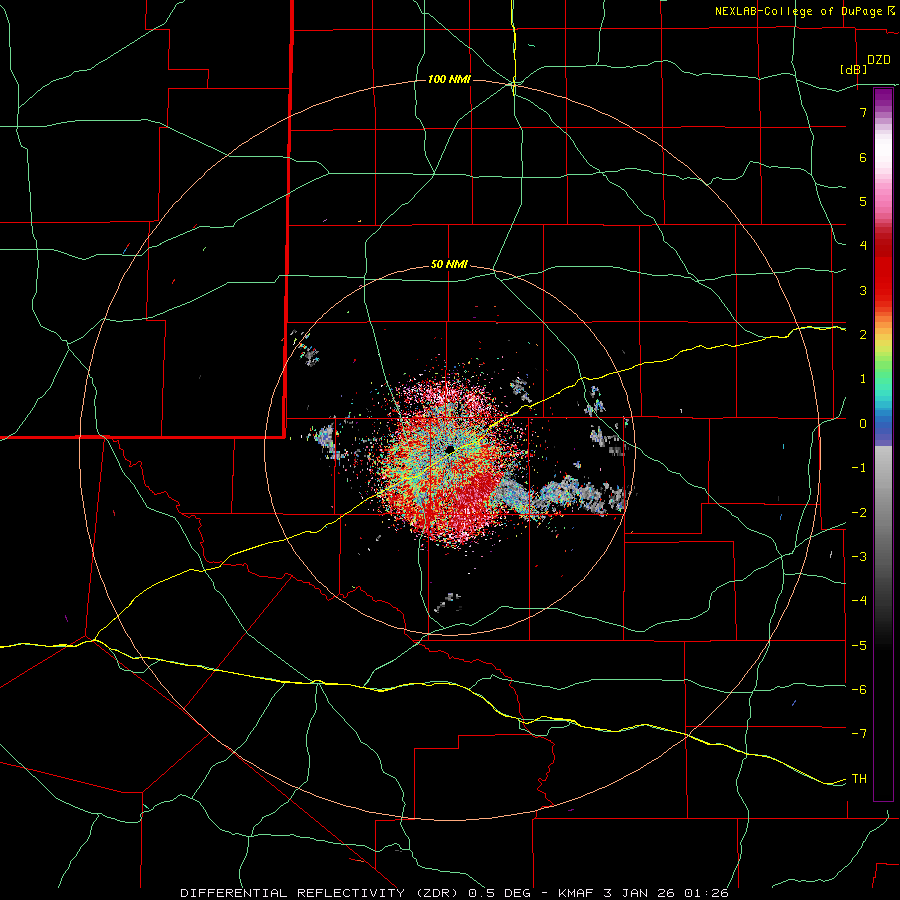Click the DZD product label

pyautogui.click(x=879, y=60)
